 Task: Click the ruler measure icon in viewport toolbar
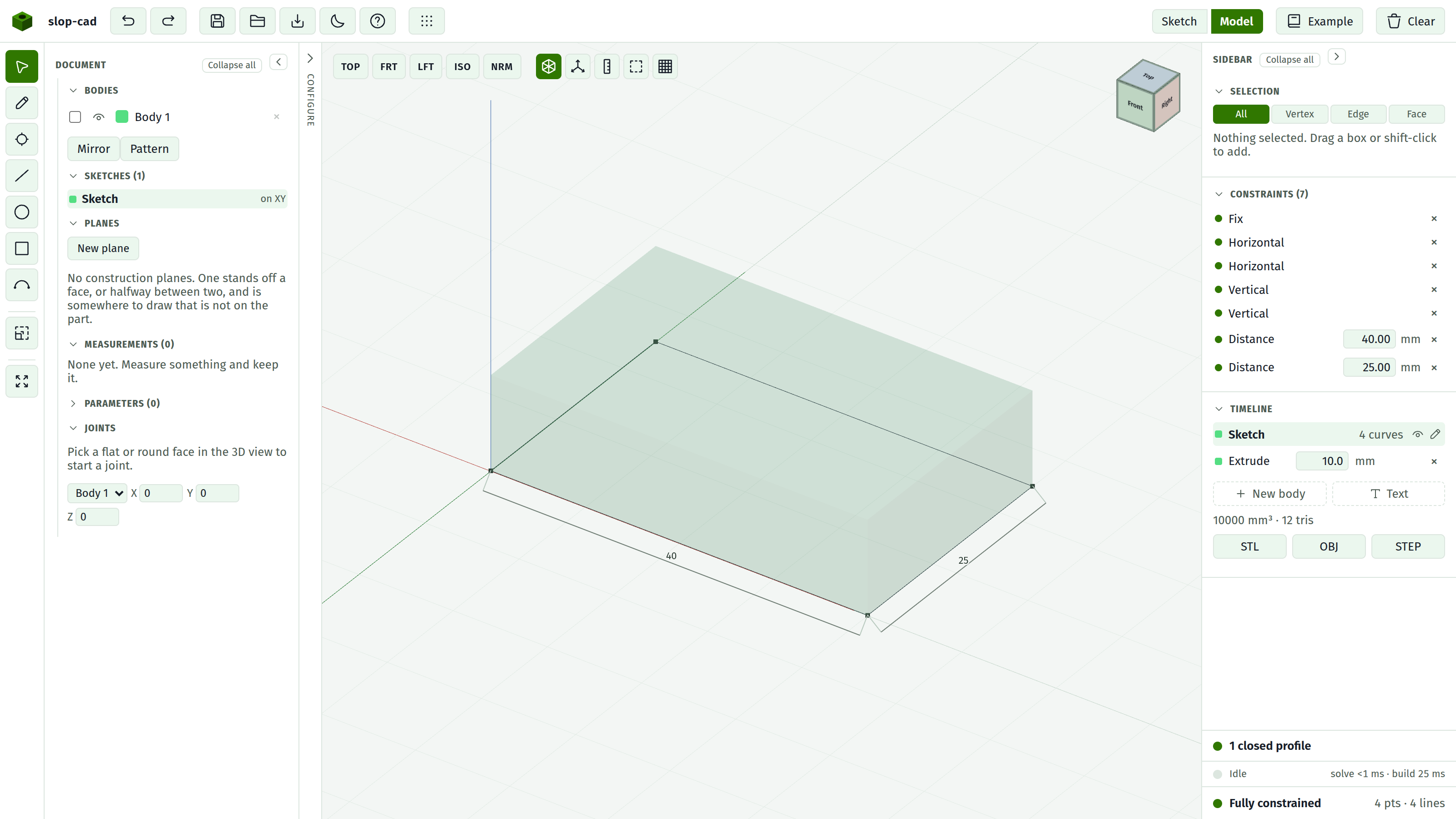coord(607,67)
